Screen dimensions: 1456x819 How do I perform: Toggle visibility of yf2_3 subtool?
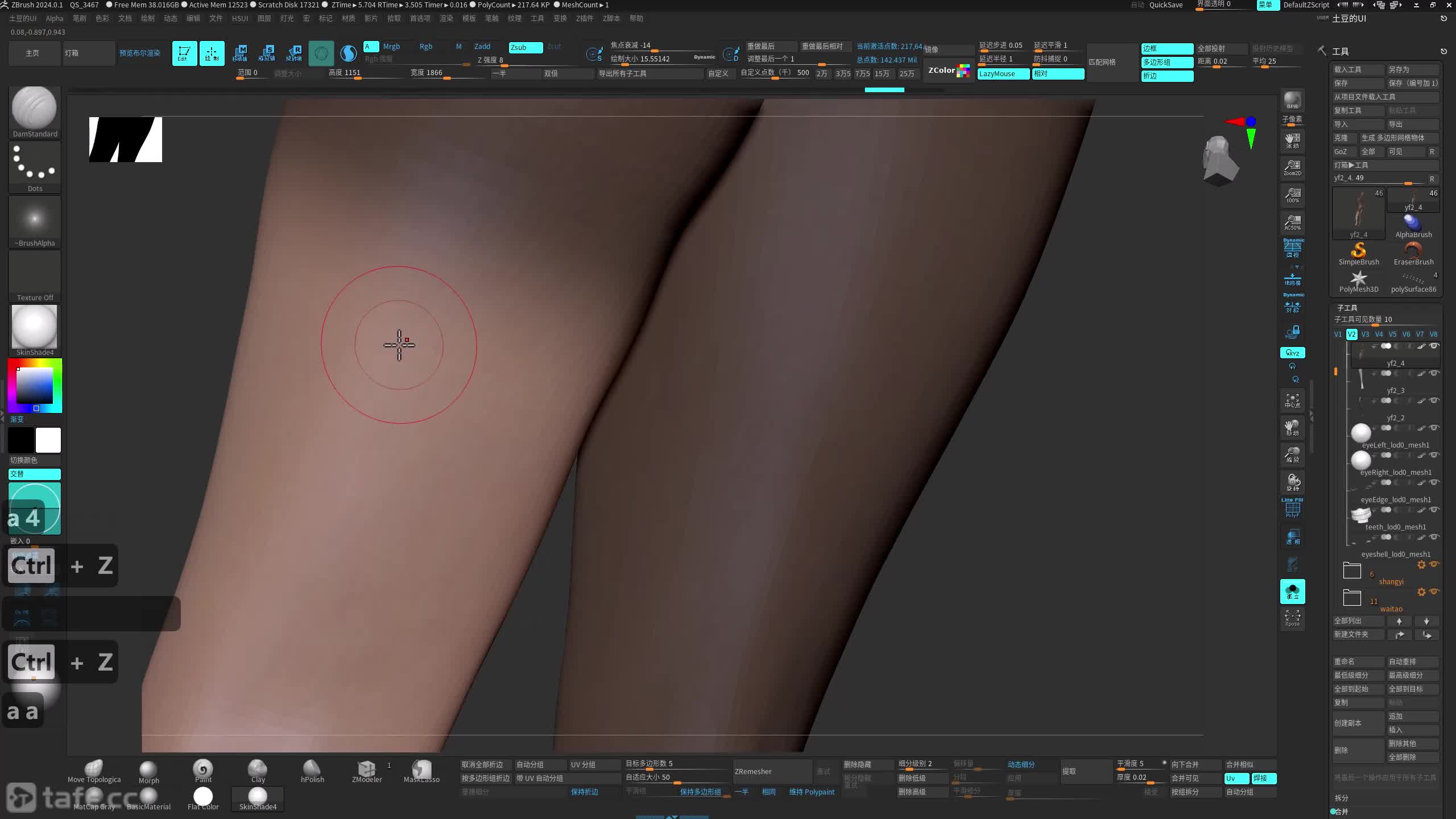coord(1434,373)
